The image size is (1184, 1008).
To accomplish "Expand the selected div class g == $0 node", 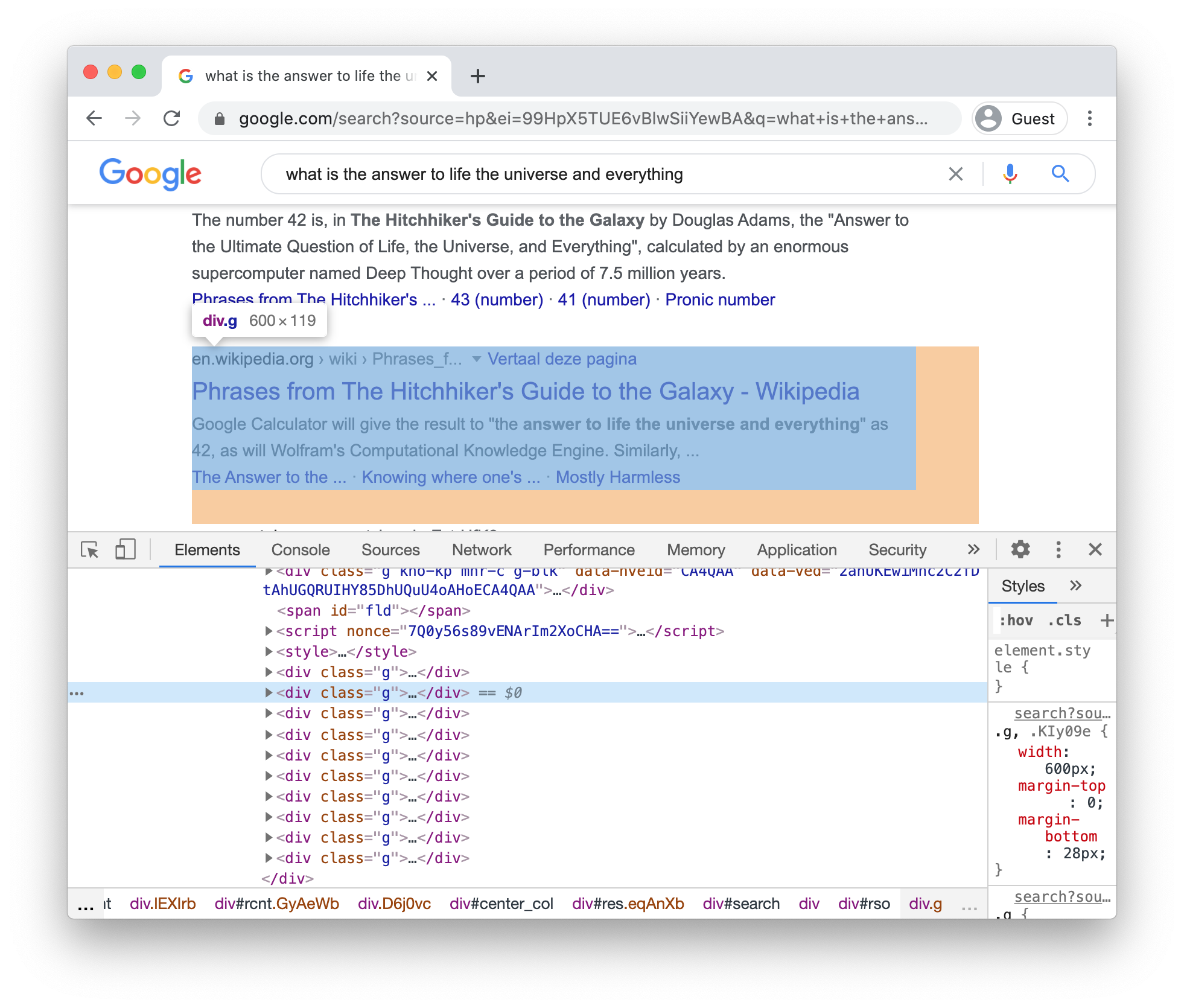I will [269, 693].
